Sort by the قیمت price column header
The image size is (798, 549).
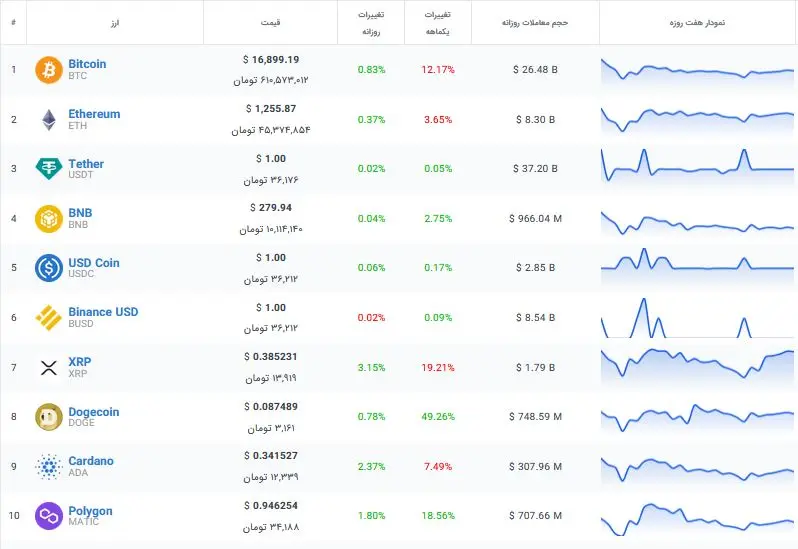tap(270, 22)
